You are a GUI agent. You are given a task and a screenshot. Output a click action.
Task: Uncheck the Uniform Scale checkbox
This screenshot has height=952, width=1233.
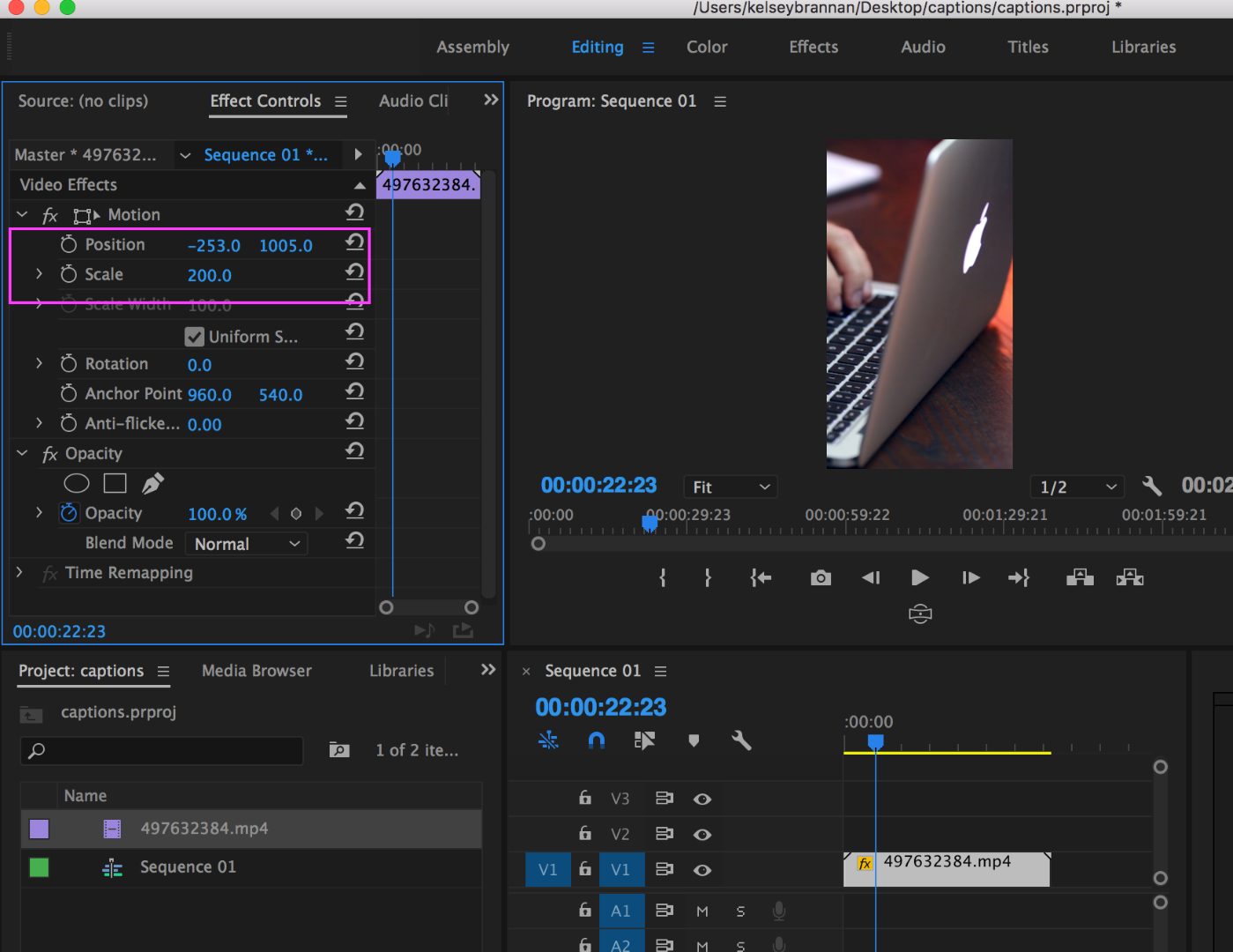pos(195,337)
